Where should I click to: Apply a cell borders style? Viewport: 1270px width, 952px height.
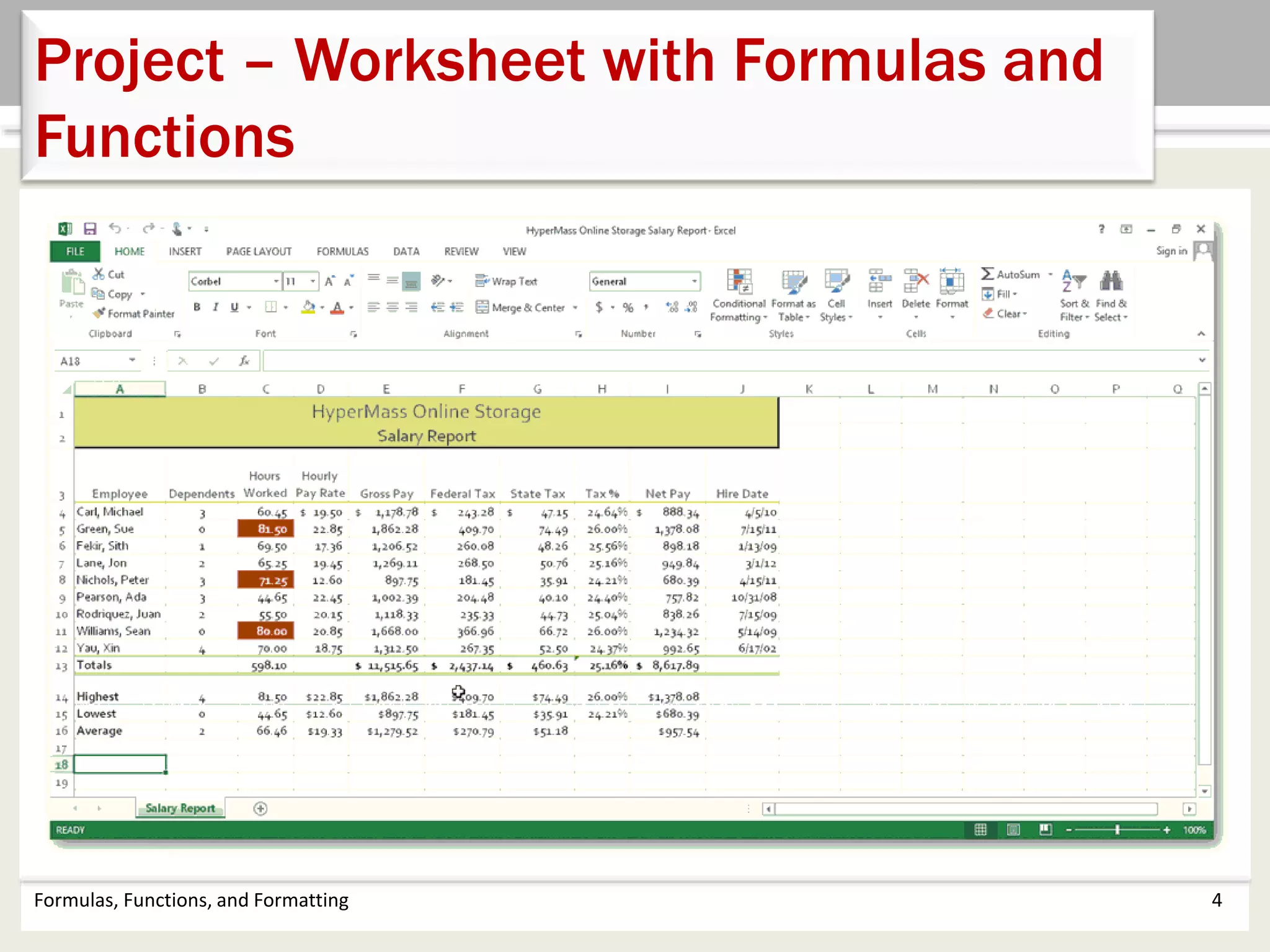pos(271,307)
